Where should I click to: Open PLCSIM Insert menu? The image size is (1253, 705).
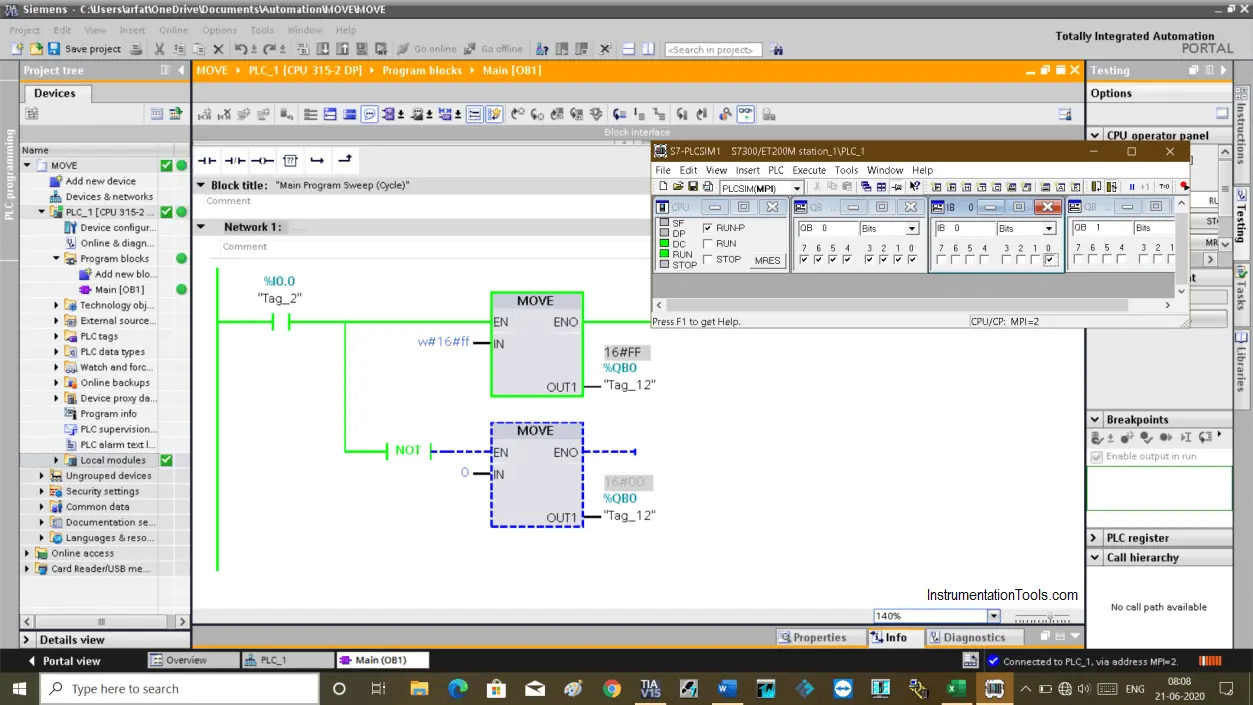(747, 170)
